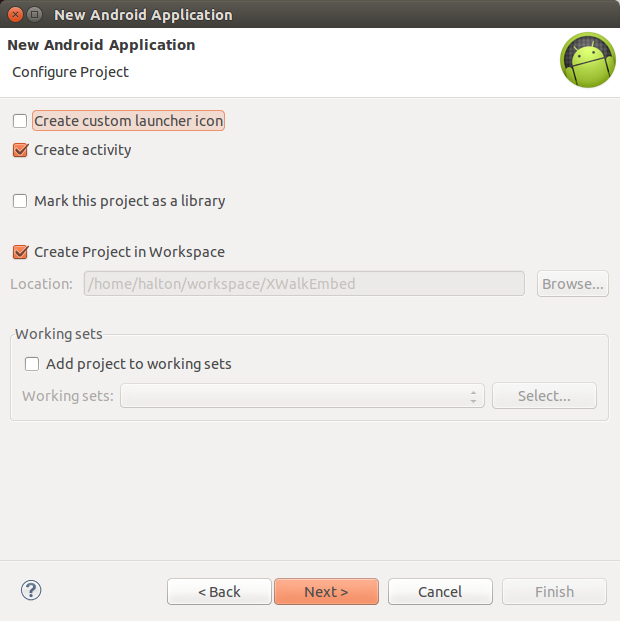Click into the Location path field
This screenshot has height=621, width=620.
coord(304,284)
